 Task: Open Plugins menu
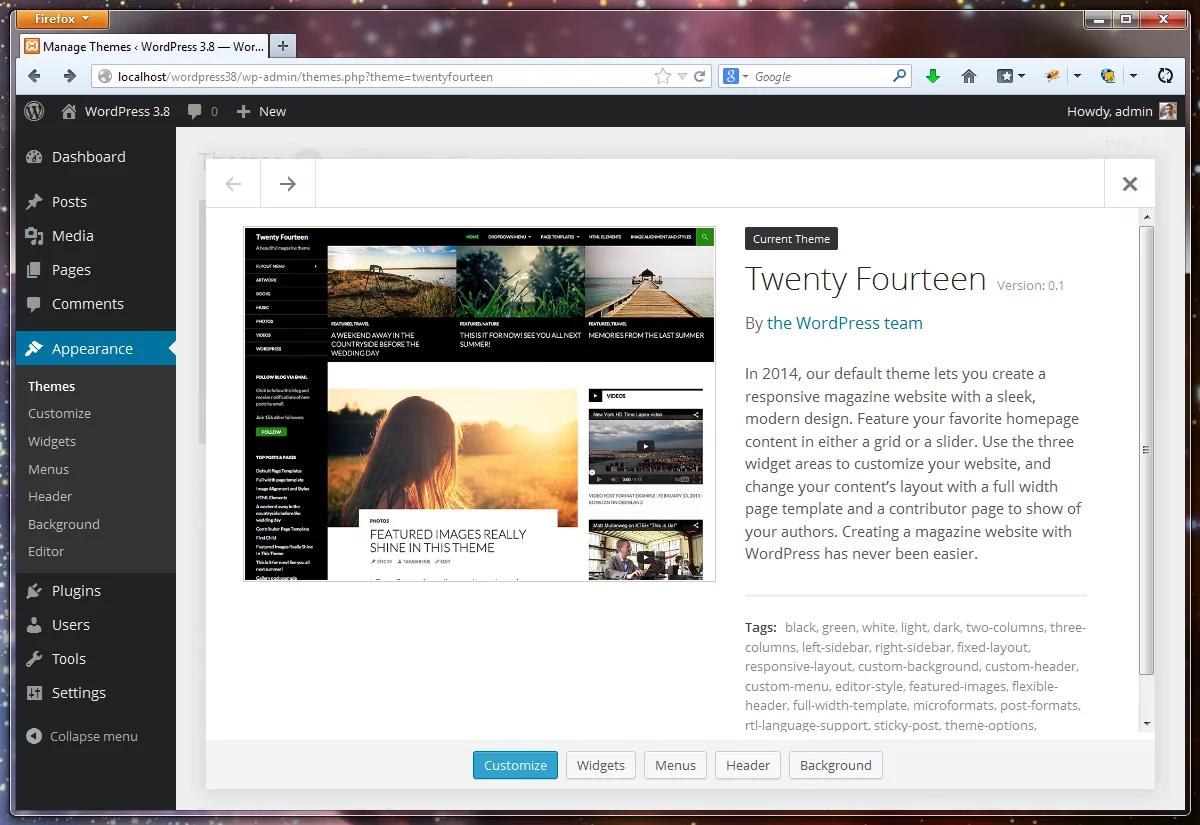tap(96, 590)
